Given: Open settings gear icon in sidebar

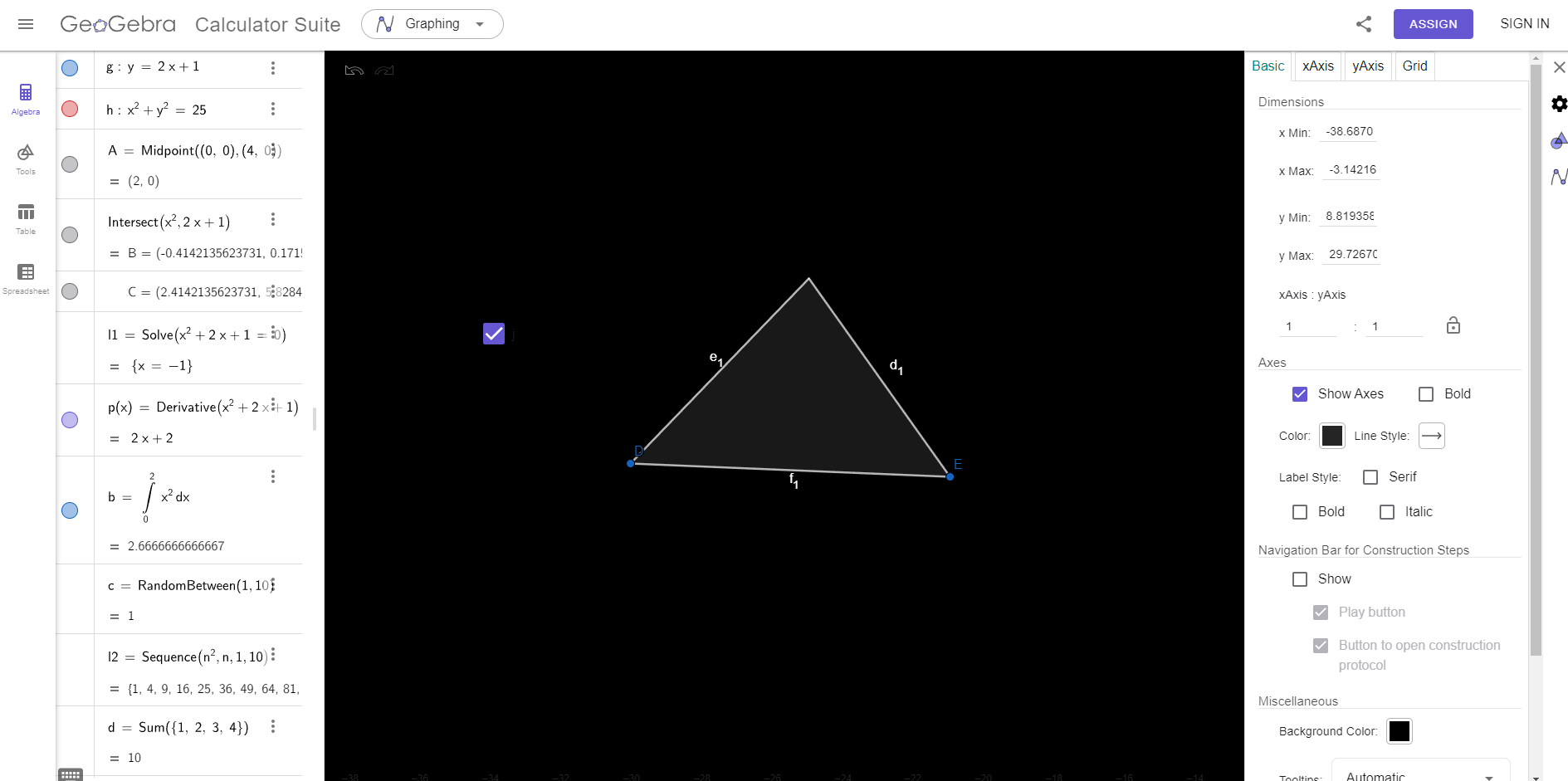Looking at the screenshot, I should pyautogui.click(x=1559, y=104).
